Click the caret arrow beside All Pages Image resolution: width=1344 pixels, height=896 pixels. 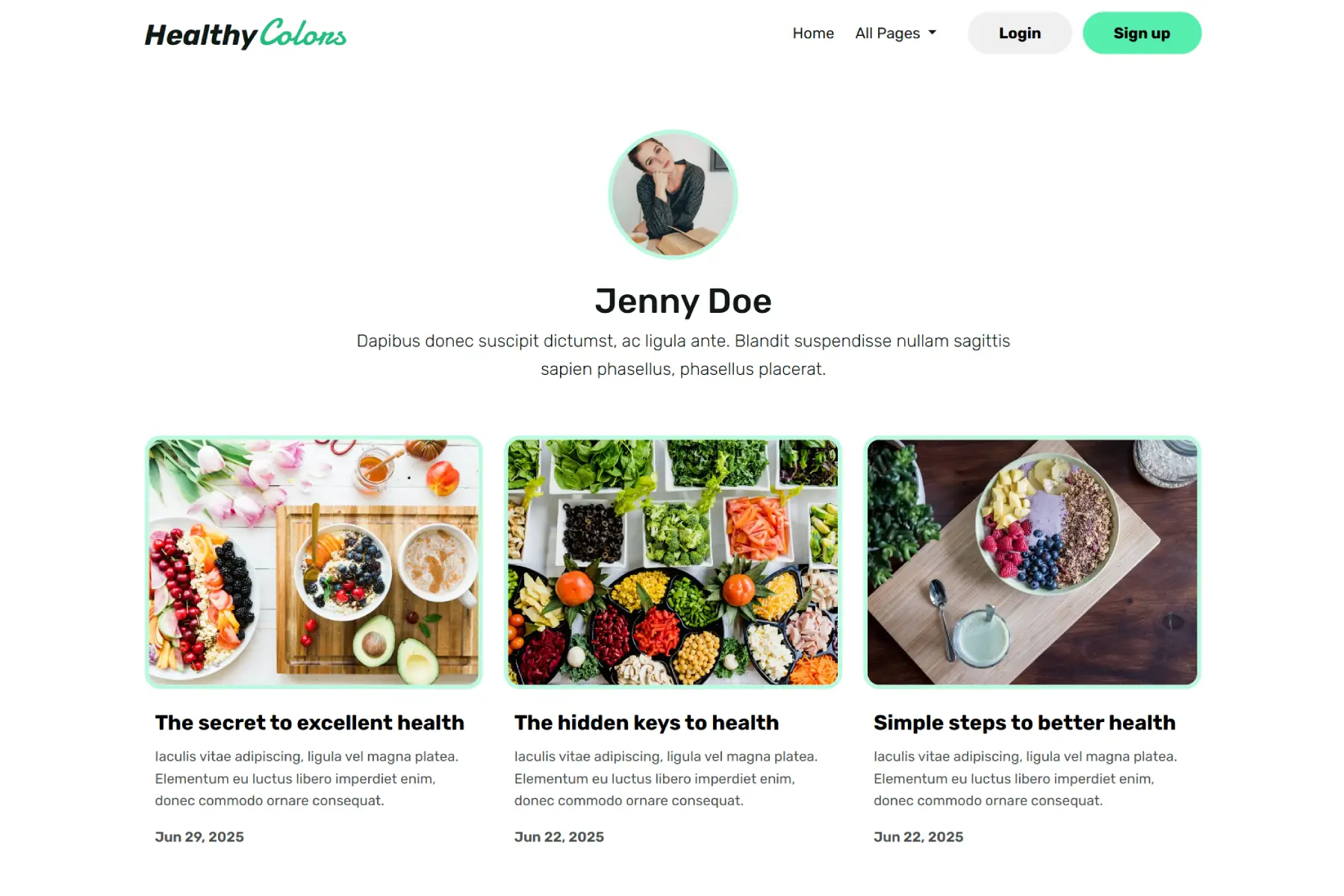(x=932, y=33)
